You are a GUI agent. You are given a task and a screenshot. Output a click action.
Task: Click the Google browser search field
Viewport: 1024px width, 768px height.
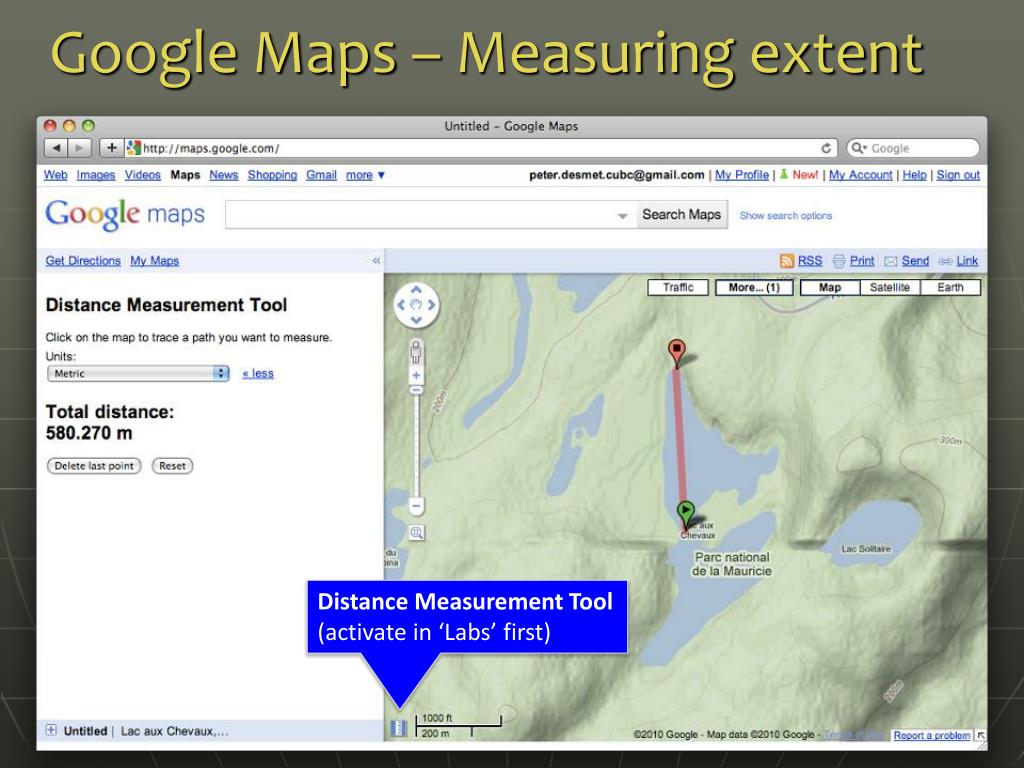[x=913, y=148]
